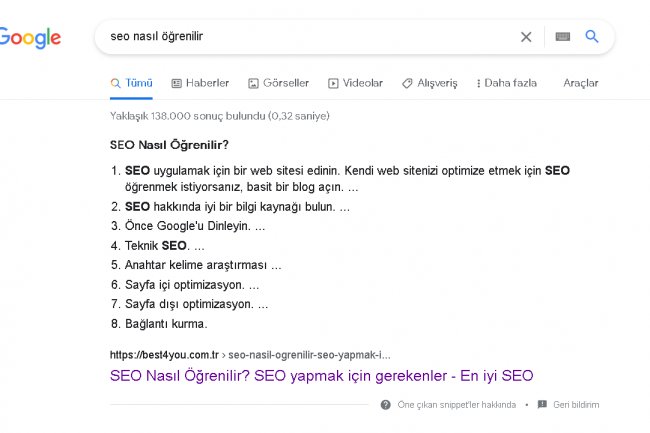Click list item 'Önce Google'u Dinleyin'

click(x=188, y=226)
